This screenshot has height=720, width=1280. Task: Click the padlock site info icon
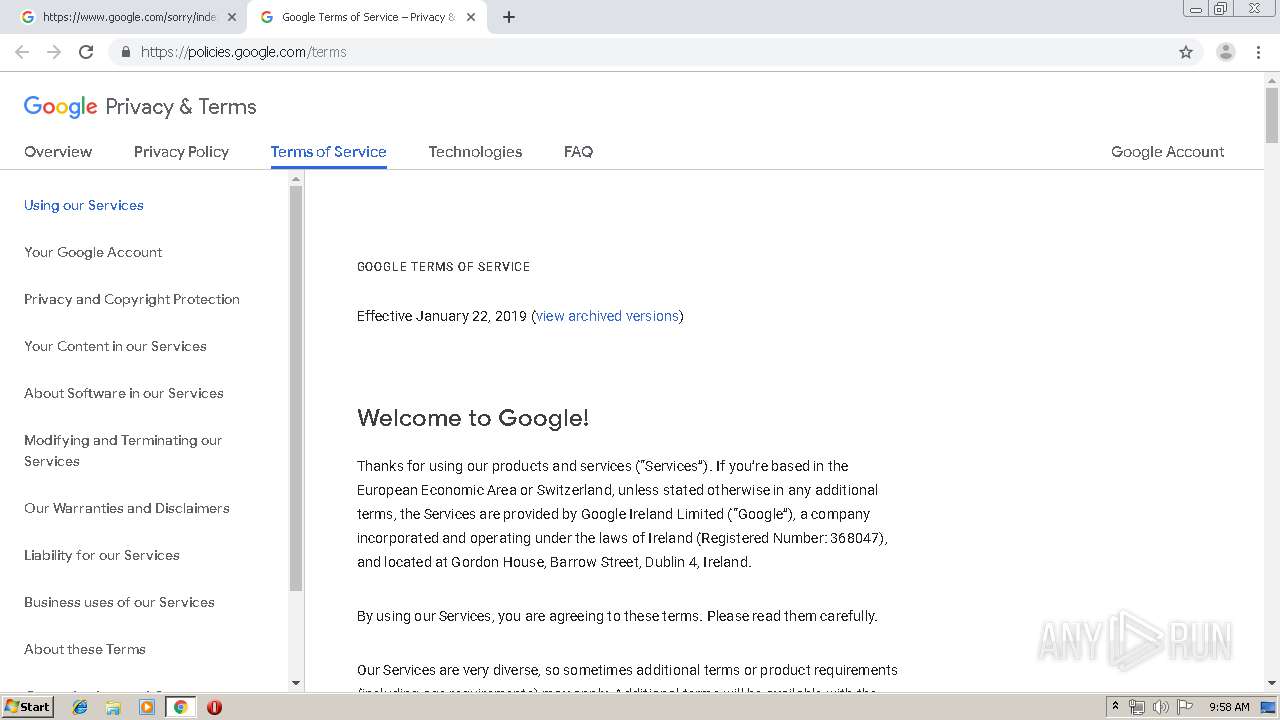tap(125, 52)
